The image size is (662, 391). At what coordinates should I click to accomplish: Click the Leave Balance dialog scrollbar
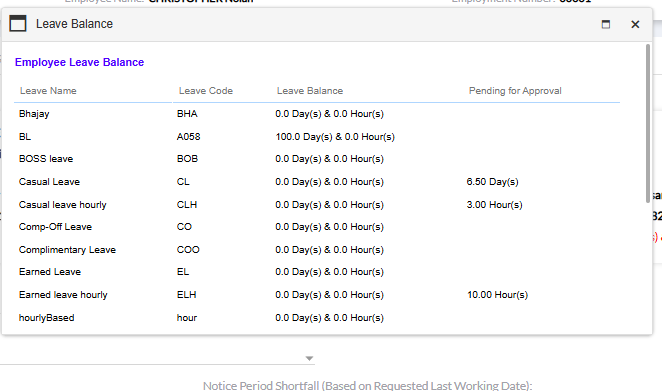(x=648, y=122)
